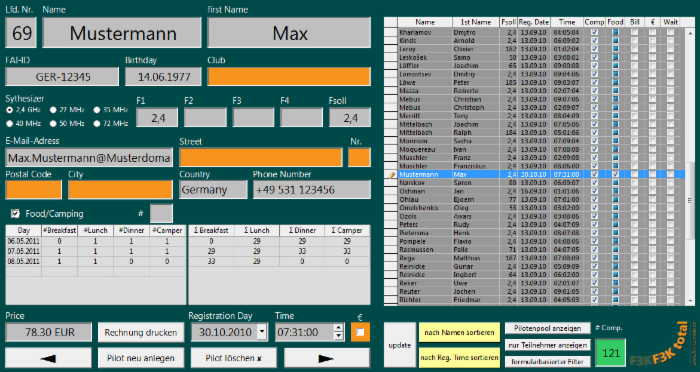Select the Löwe Peter row
This screenshot has width=700, height=372.
(535, 83)
